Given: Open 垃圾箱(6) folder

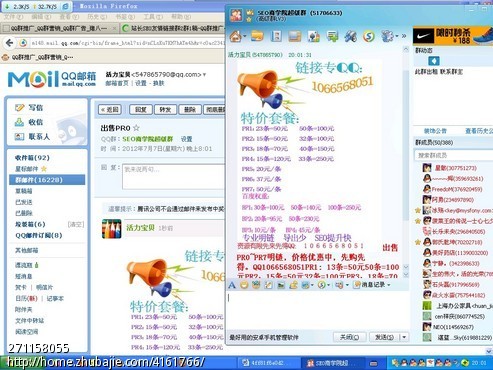Looking at the screenshot, I should click(x=30, y=224).
